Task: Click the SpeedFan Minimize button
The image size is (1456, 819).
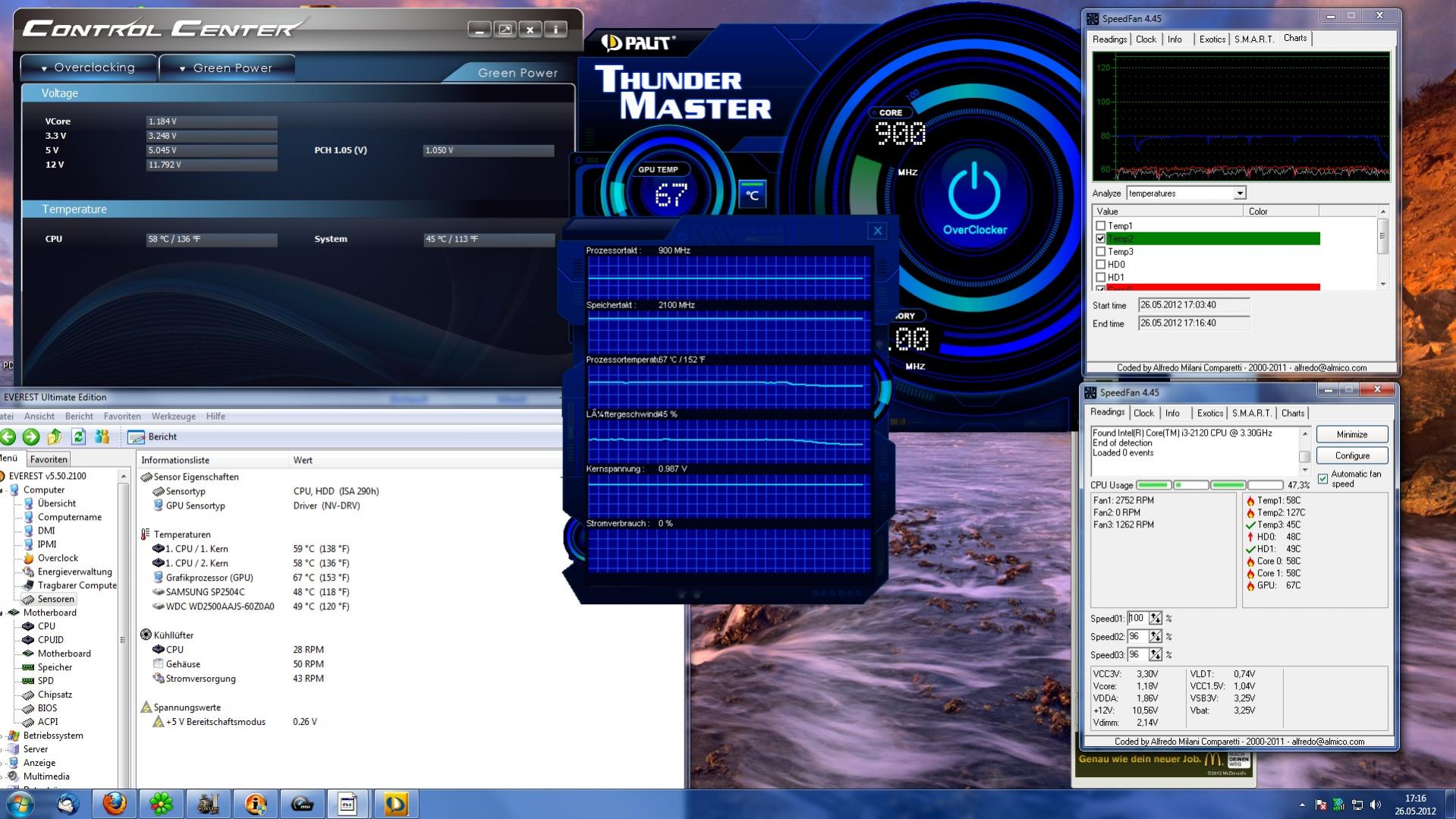Action: pos(1352,434)
